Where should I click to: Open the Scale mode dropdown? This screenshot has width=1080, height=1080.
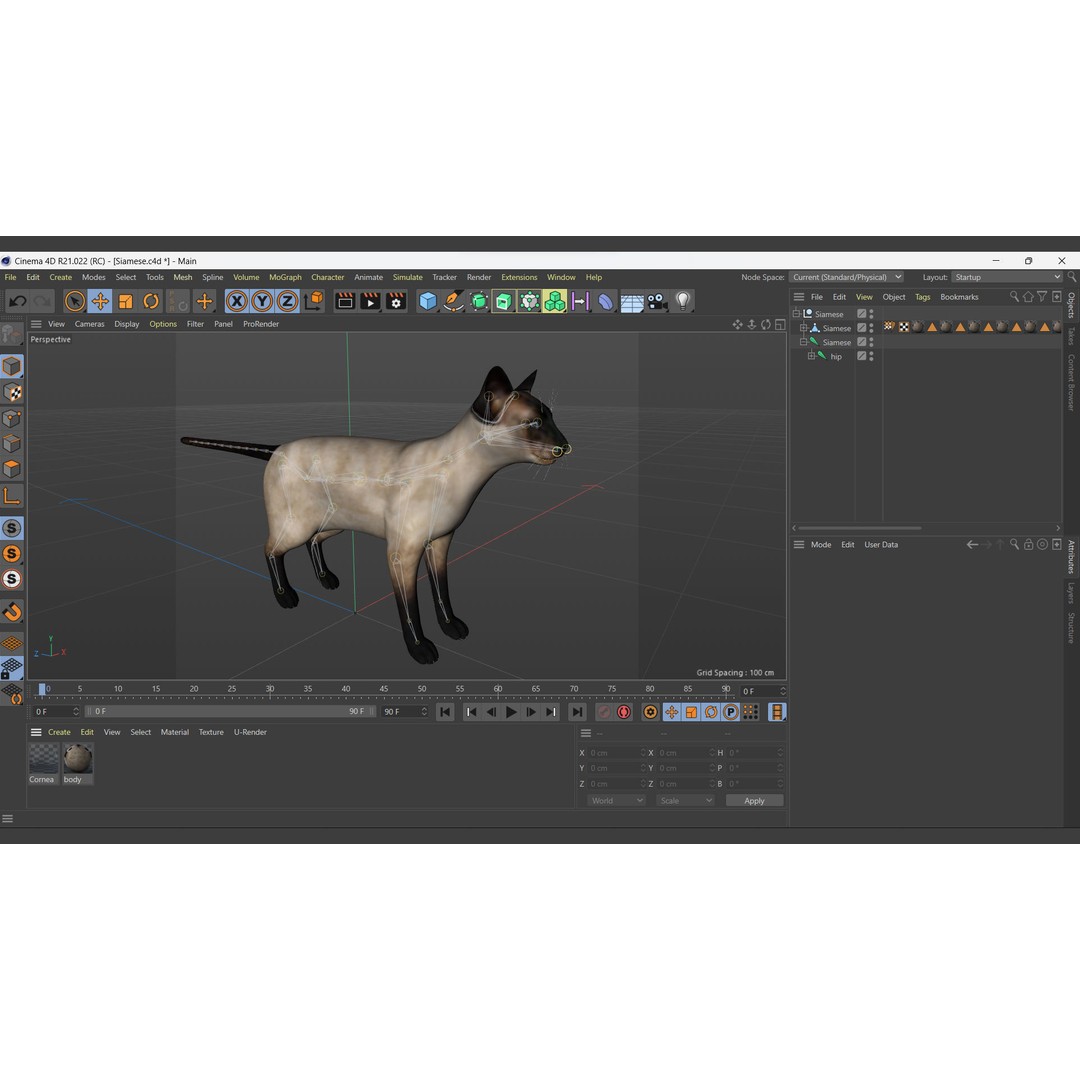[685, 800]
